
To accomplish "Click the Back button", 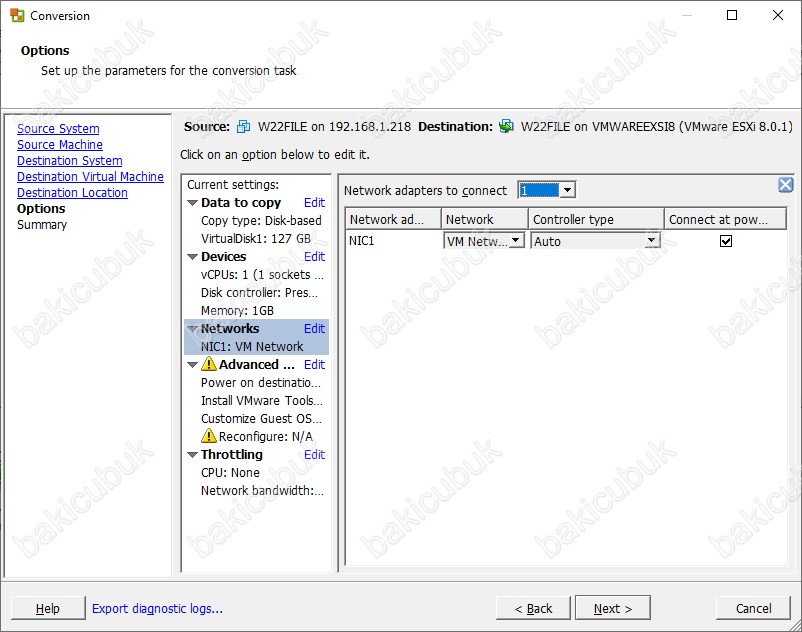I will [533, 608].
